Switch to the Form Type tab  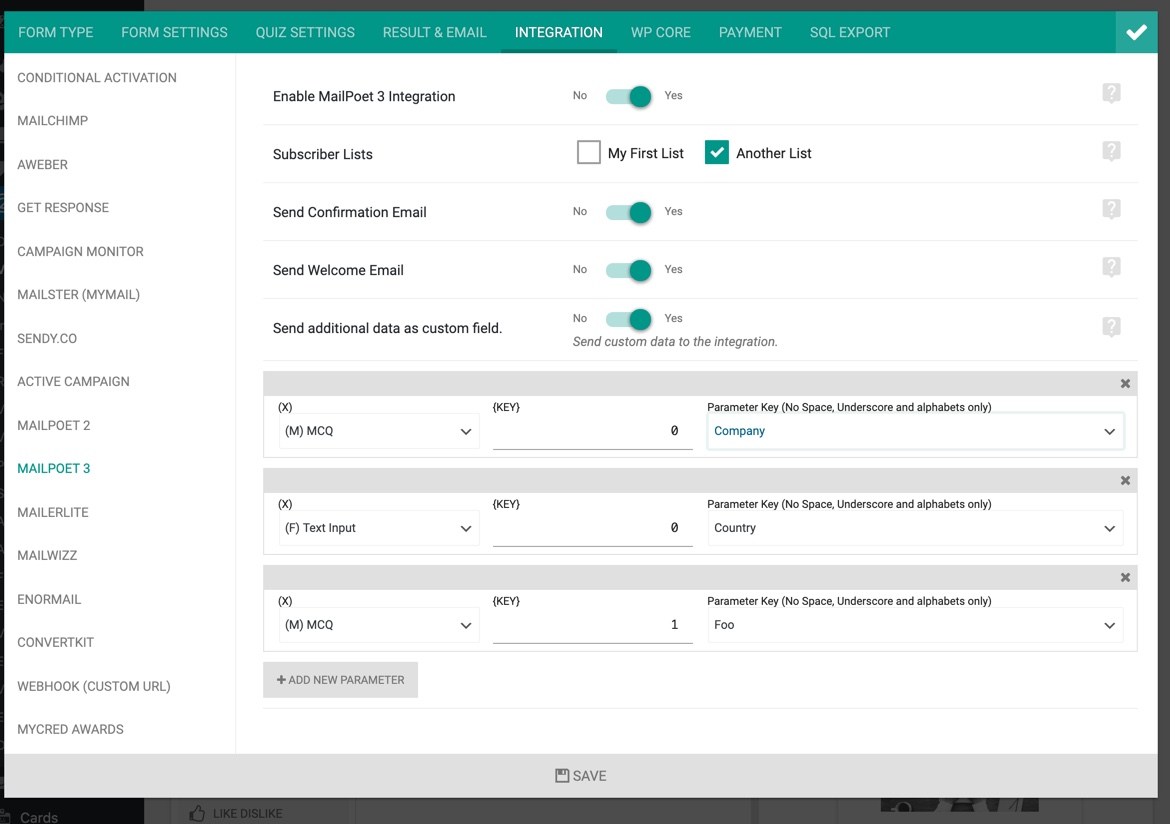coord(56,33)
